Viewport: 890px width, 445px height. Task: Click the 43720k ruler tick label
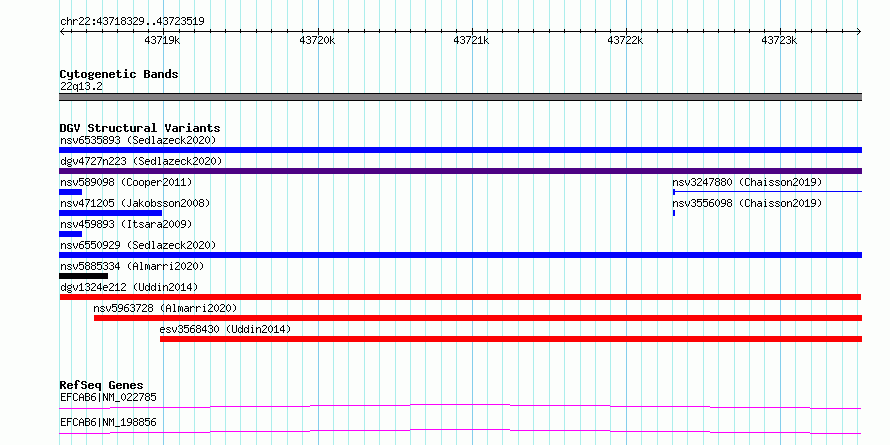coord(317,41)
